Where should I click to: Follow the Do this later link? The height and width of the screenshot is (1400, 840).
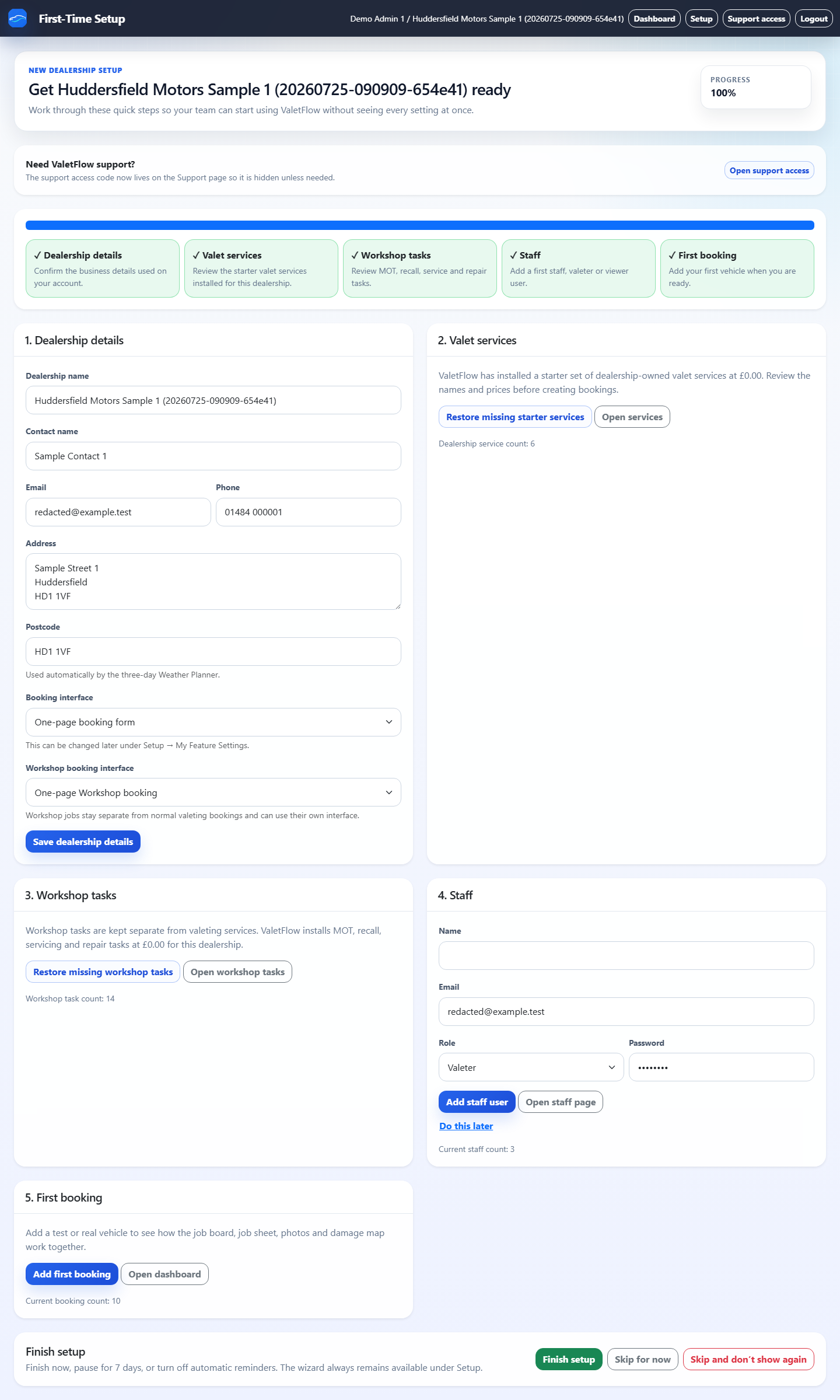pos(466,1126)
